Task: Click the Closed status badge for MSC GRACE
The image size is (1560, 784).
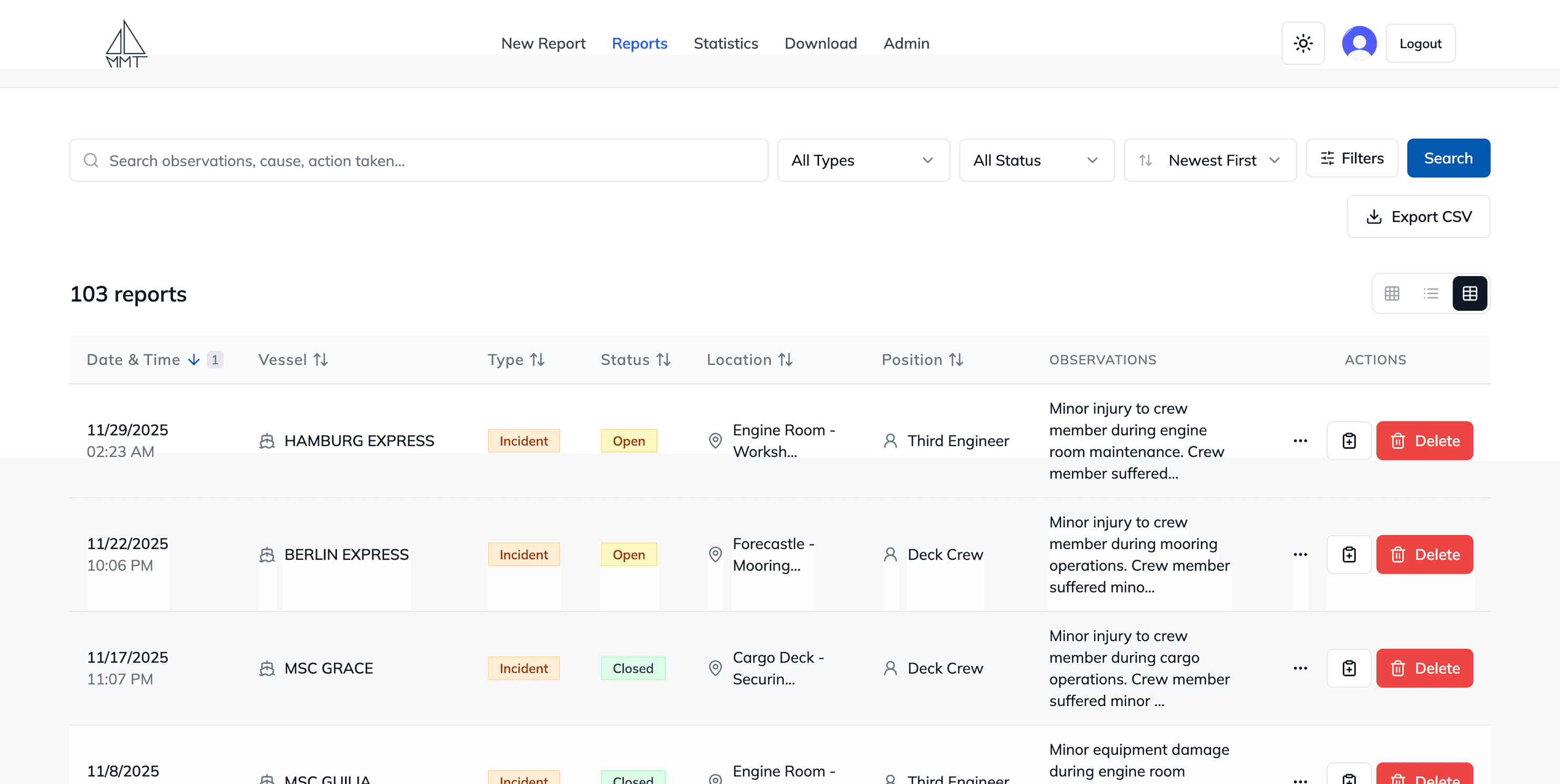Action: pyautogui.click(x=633, y=668)
